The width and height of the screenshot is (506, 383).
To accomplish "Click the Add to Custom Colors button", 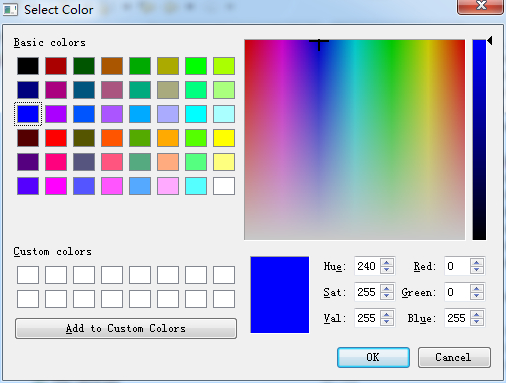I will click(x=126, y=328).
